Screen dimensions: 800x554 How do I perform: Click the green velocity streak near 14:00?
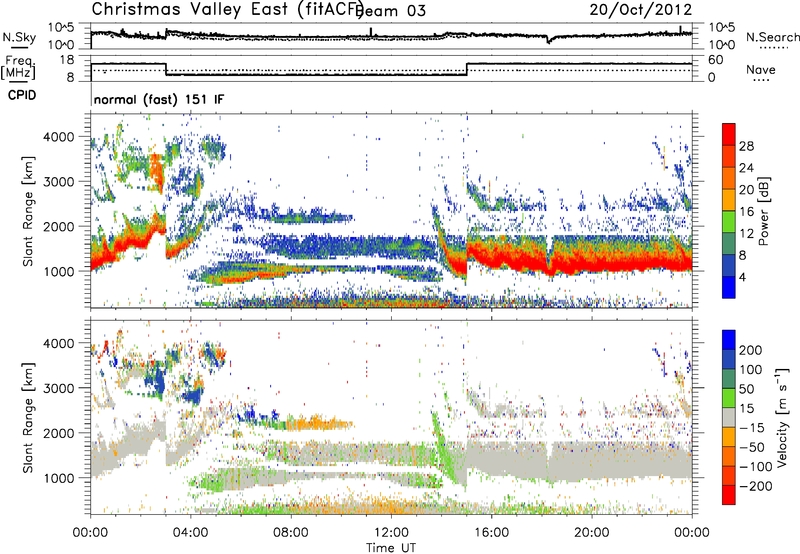coord(445,449)
